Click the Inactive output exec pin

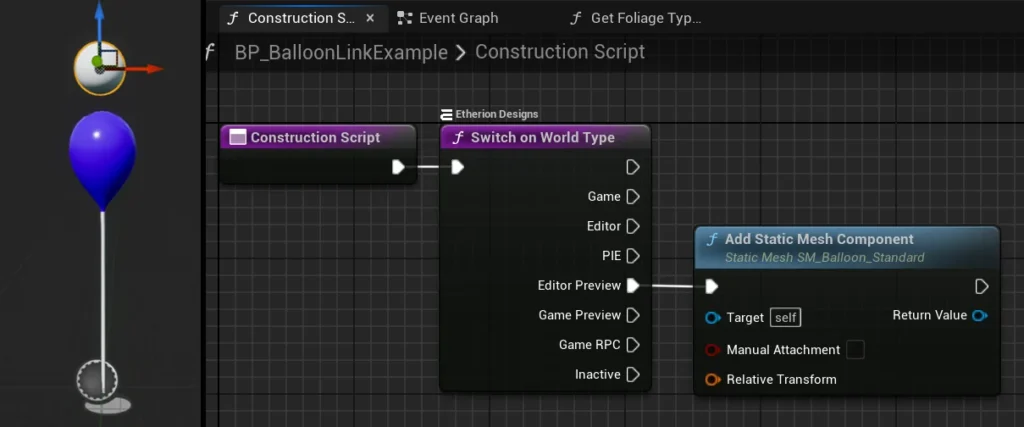[x=632, y=375]
